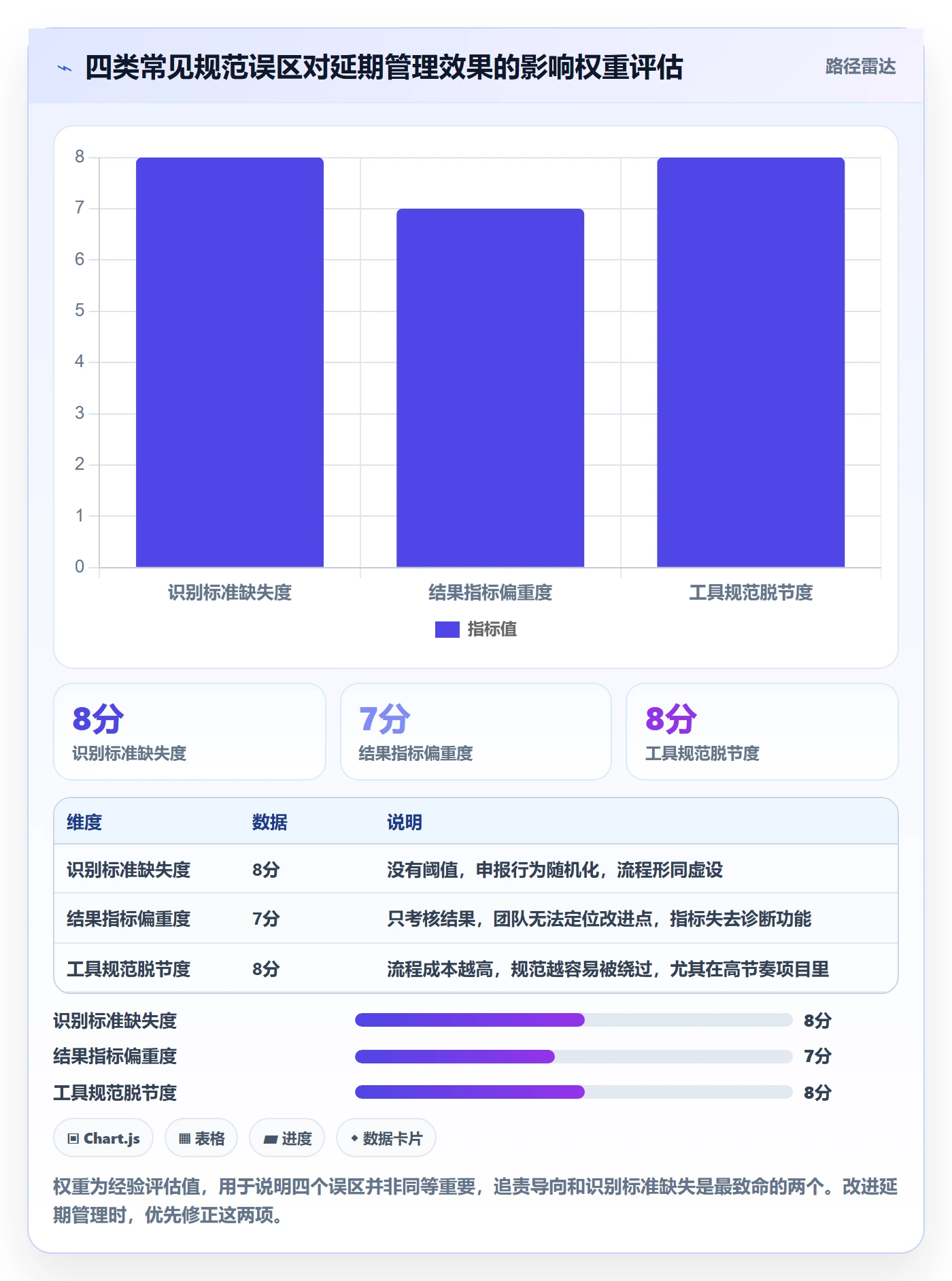Viewport: 952px width, 1281px height.
Task: Click description 只考核结果，团队无法定位改进点
Action: [599, 919]
